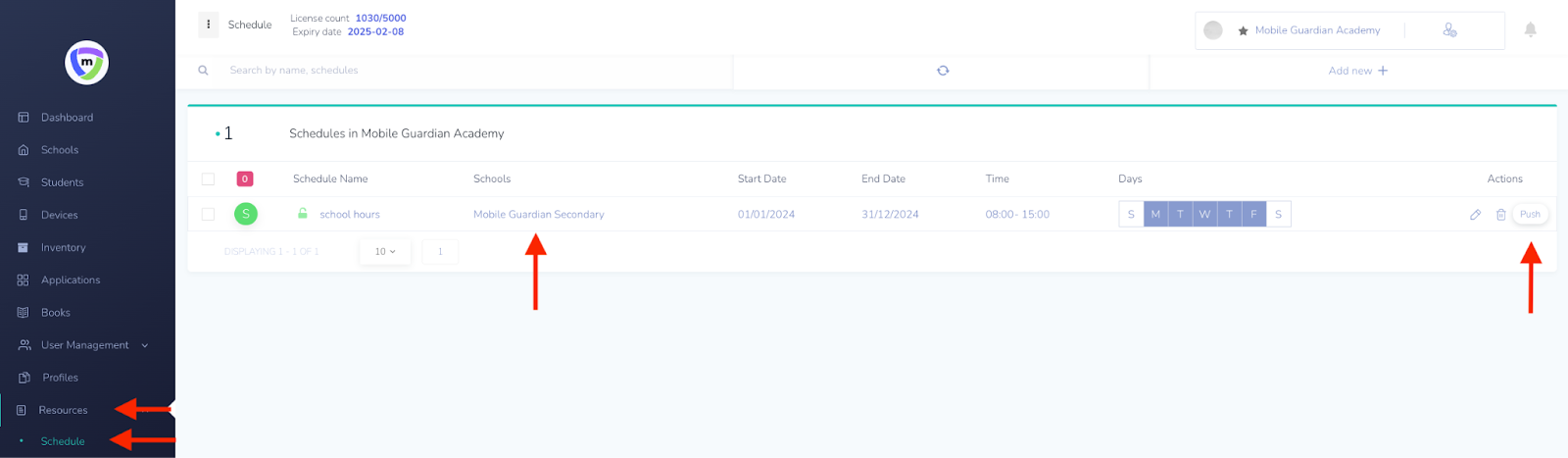Screen dimensions: 1568x458
Task: Go to Devices in the sidebar
Action: (59, 215)
